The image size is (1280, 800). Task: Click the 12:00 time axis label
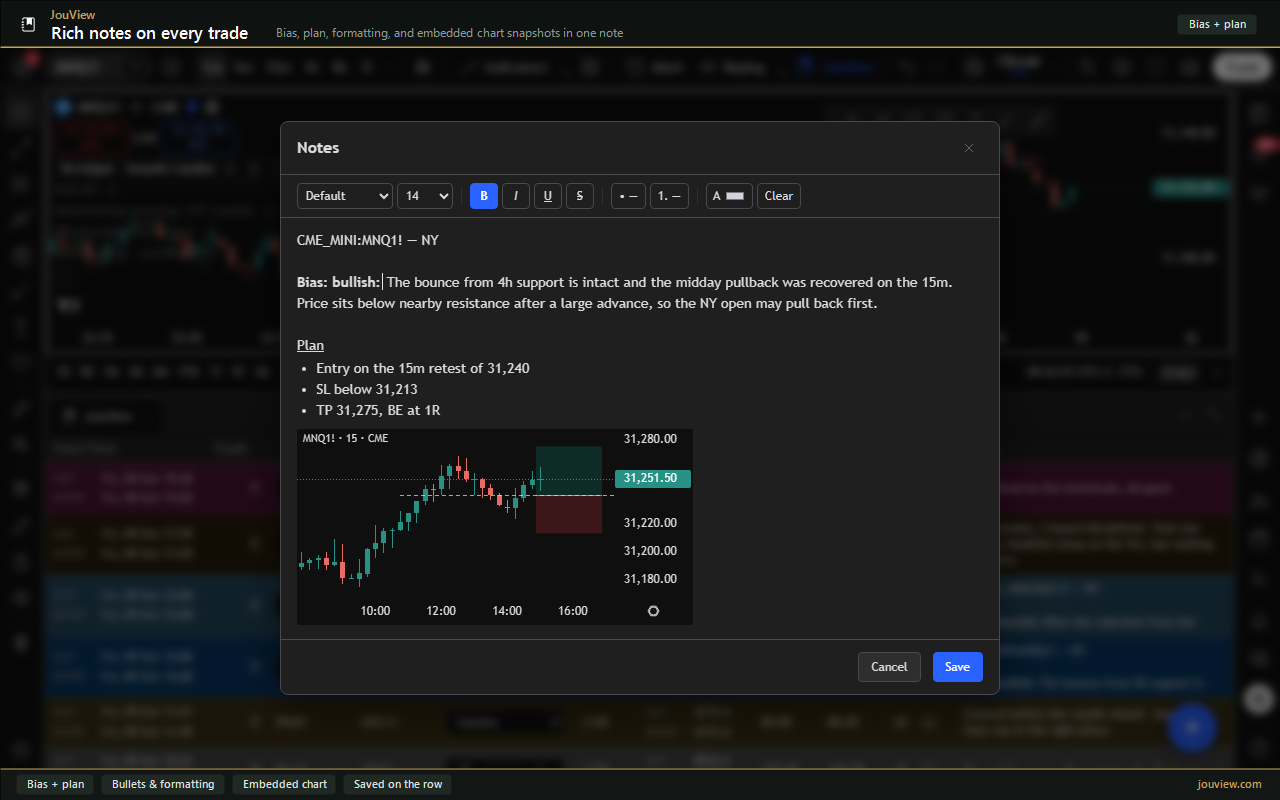441,610
